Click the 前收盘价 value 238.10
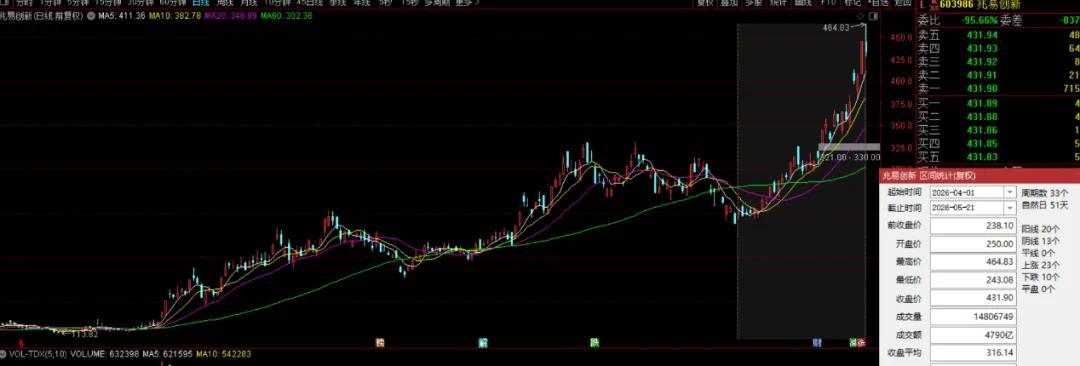The image size is (1080, 366). [973, 226]
